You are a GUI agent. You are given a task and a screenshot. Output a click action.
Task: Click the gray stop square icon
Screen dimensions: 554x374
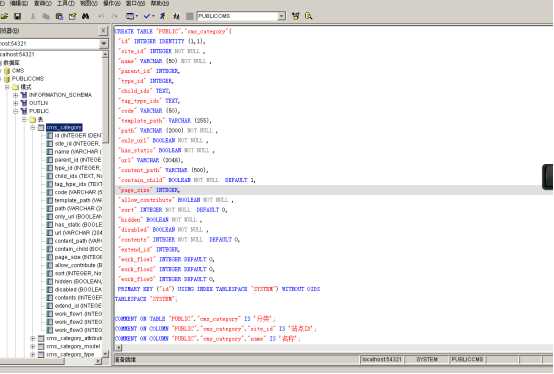tap(190, 16)
